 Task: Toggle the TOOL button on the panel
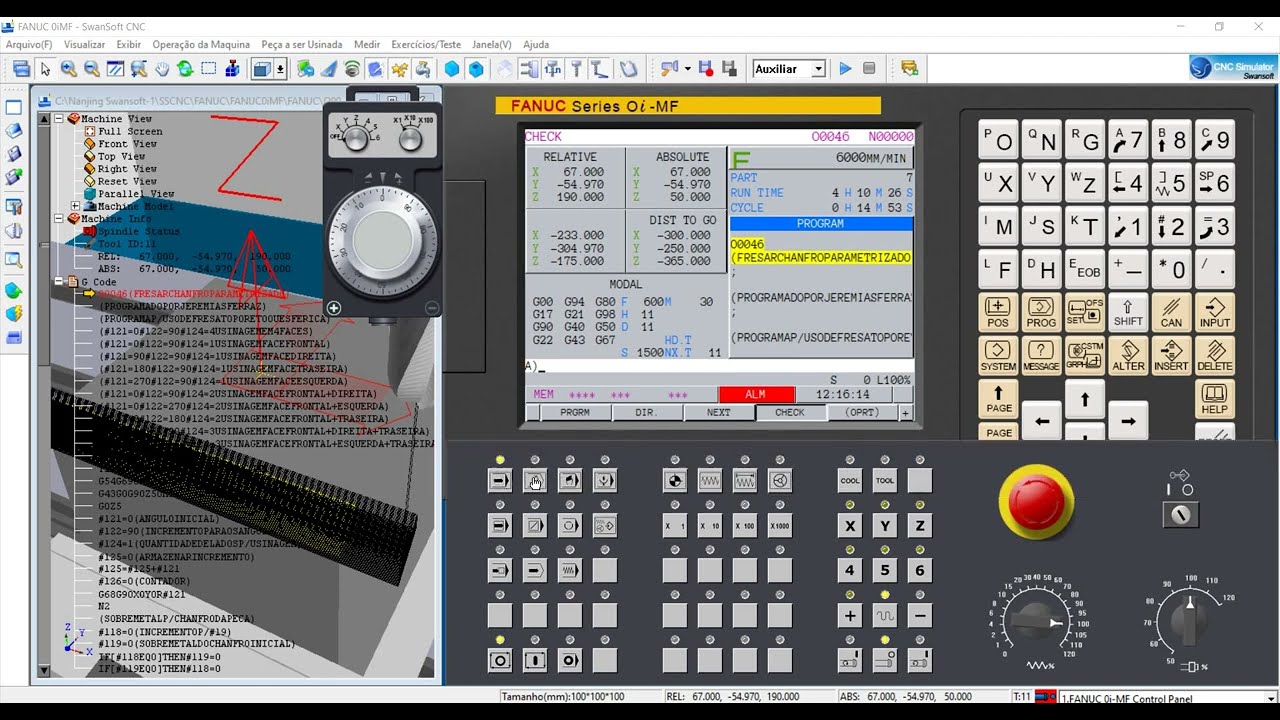click(885, 481)
